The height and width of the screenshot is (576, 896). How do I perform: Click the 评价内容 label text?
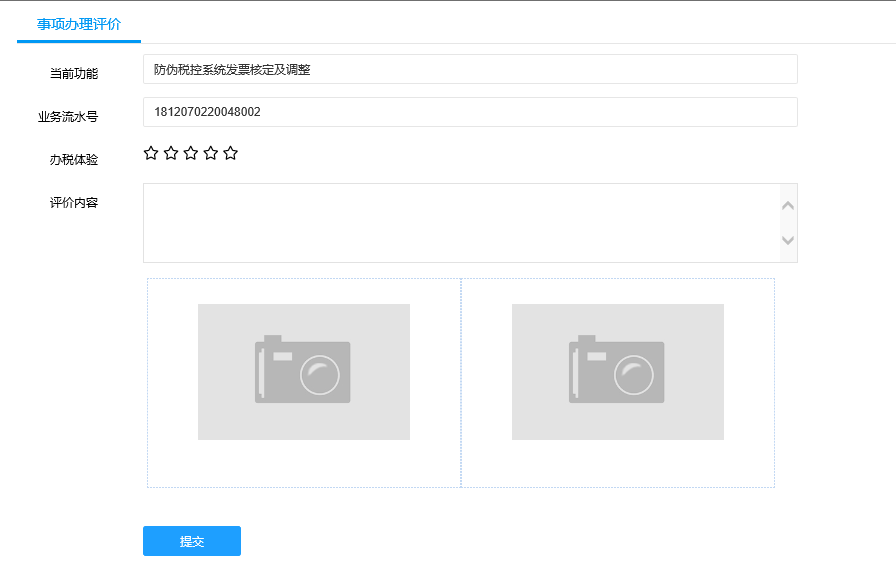(x=74, y=203)
